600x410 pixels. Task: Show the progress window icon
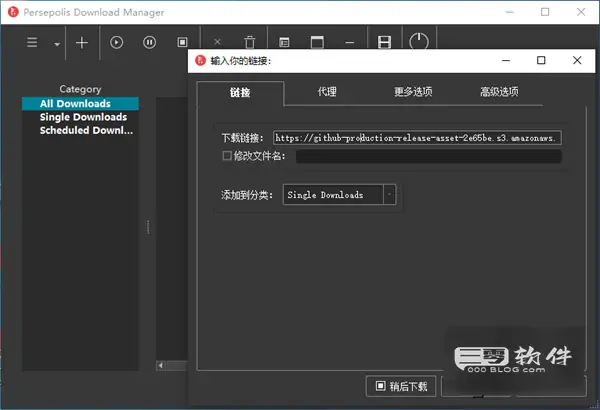[x=317, y=42]
